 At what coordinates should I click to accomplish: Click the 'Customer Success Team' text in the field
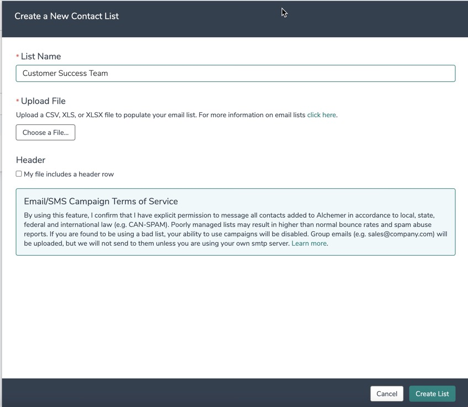point(65,73)
